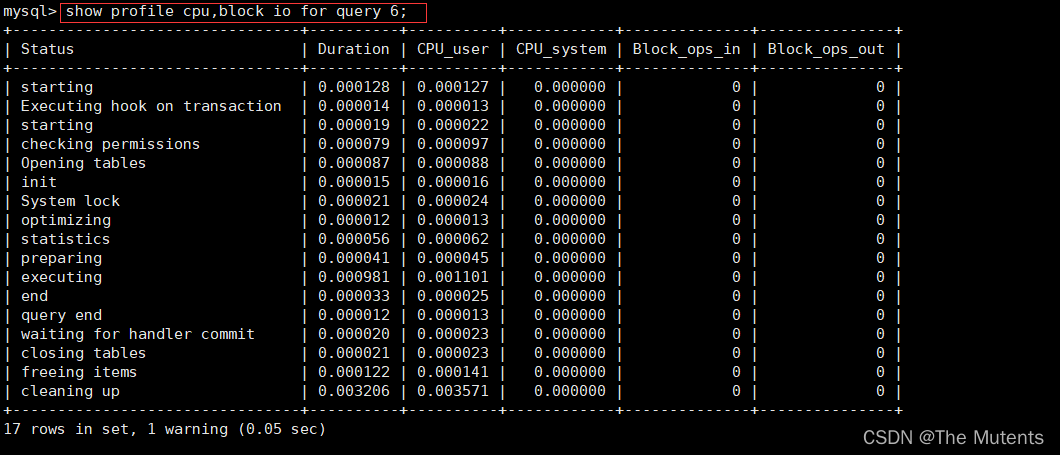Screen dimensions: 1060x455
Task: Click the CPU_system column header
Action: click(x=561, y=49)
